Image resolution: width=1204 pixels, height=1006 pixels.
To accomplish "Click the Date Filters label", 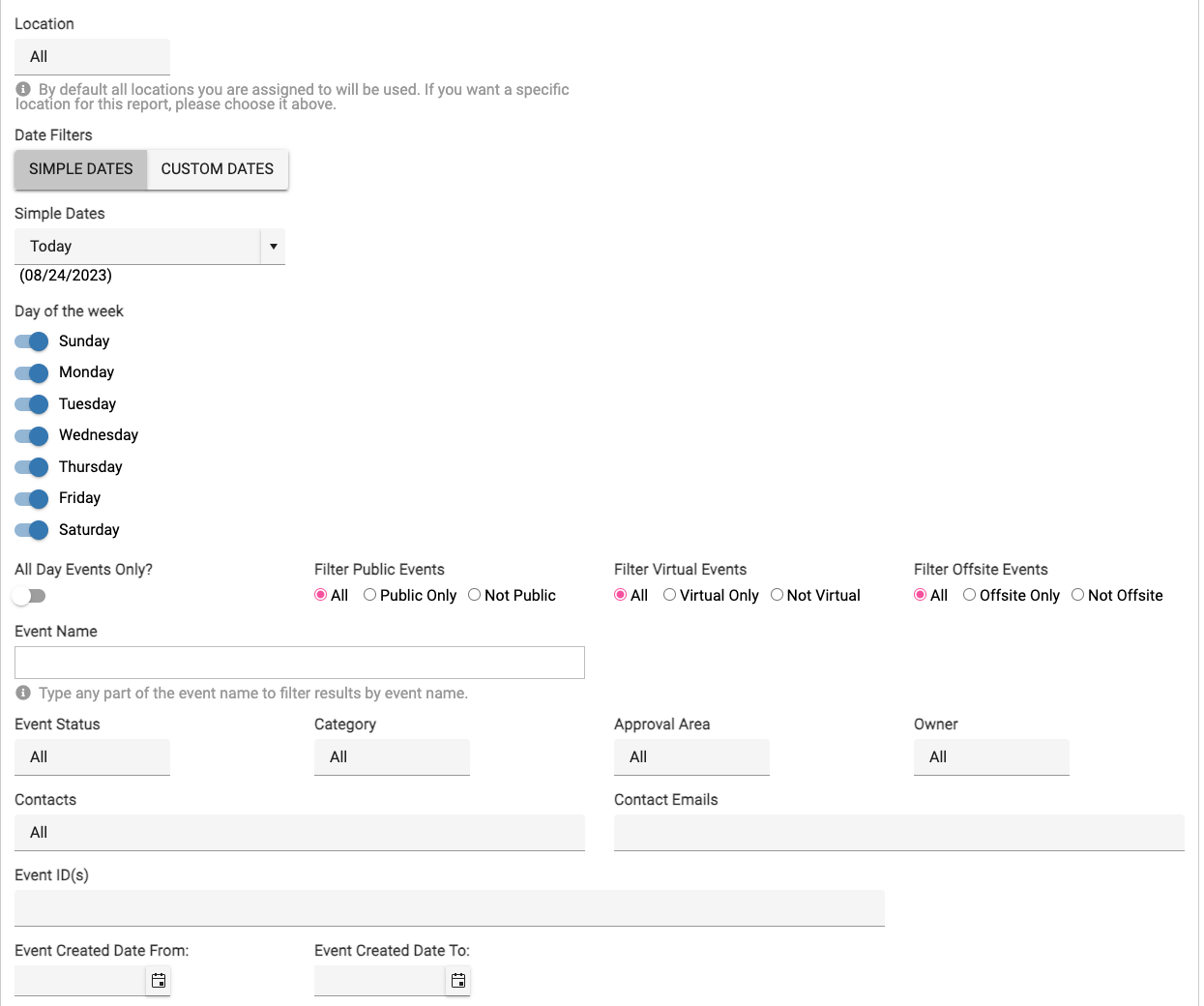I will 53,135.
